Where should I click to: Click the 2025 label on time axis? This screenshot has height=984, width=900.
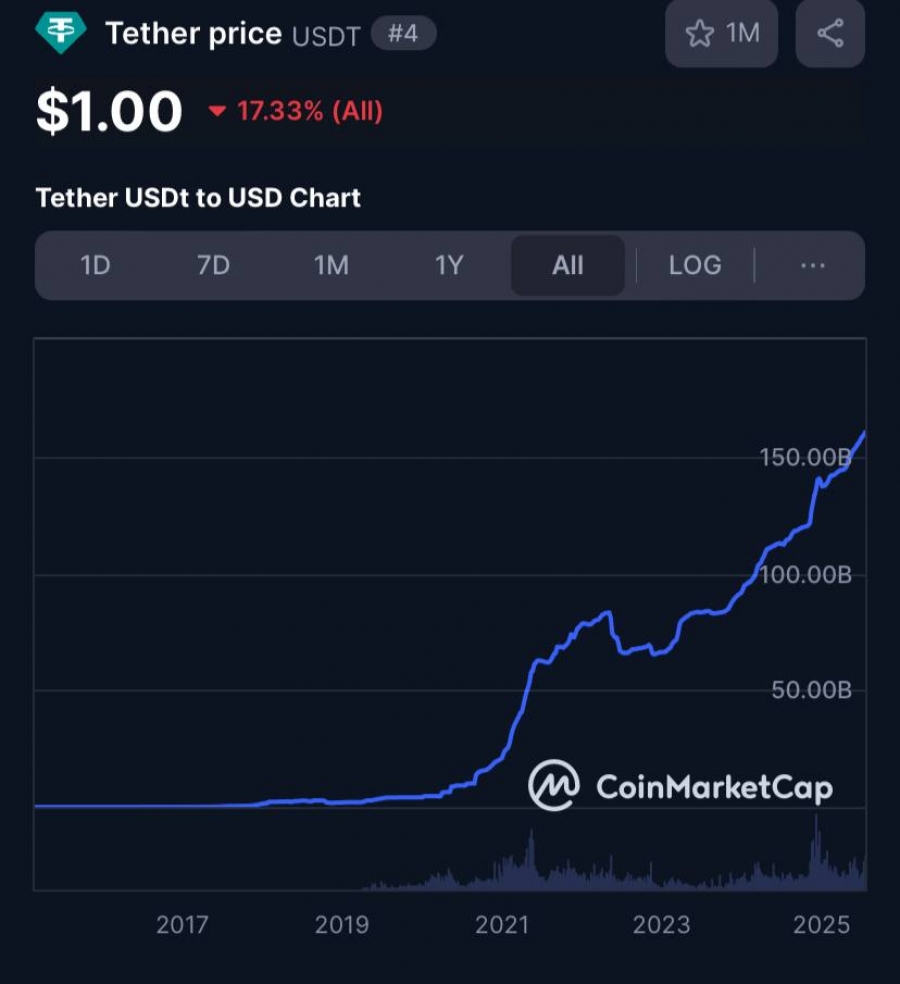coord(822,925)
